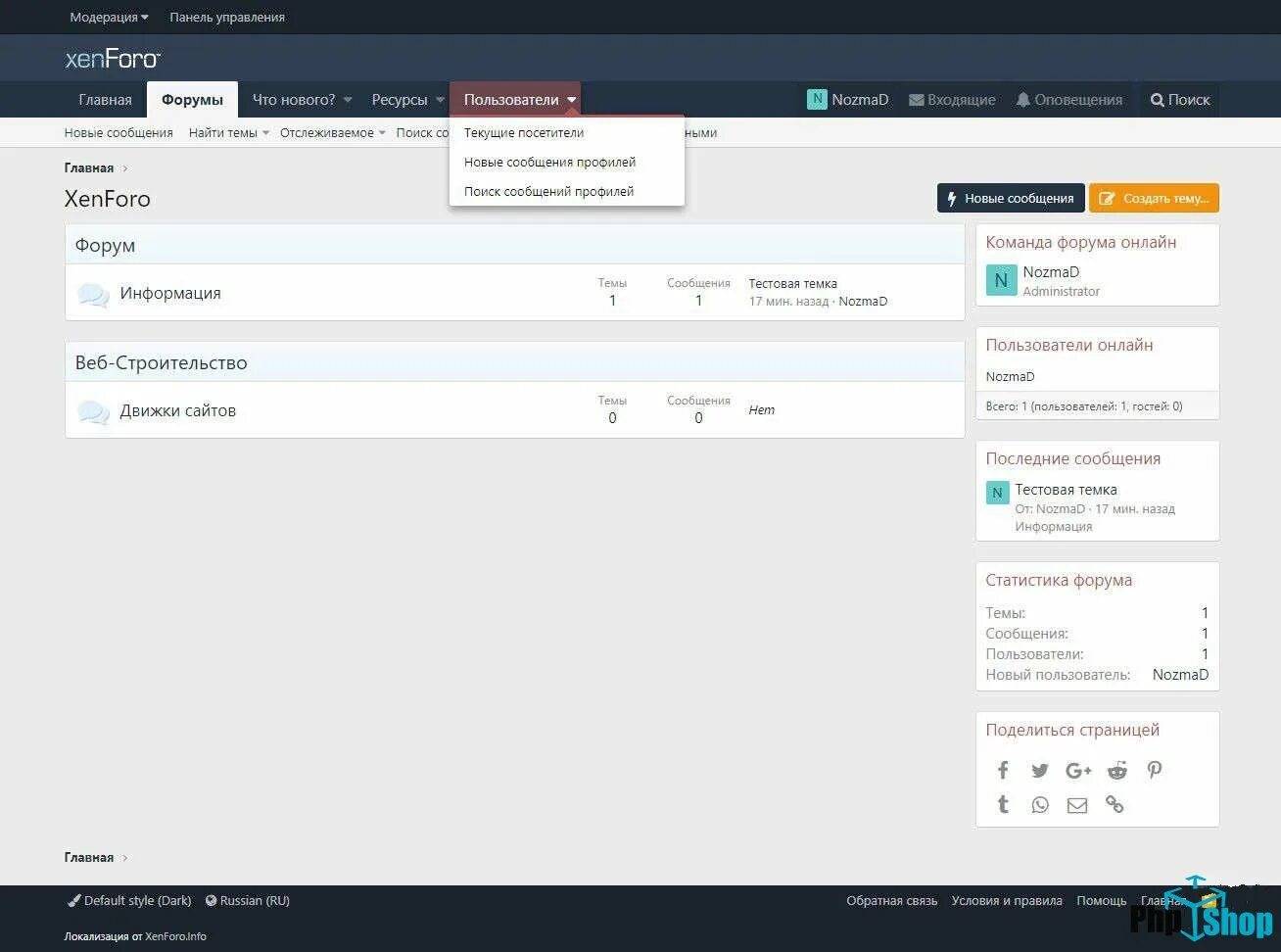
Task: Click Создать тему button
Action: point(1154,198)
